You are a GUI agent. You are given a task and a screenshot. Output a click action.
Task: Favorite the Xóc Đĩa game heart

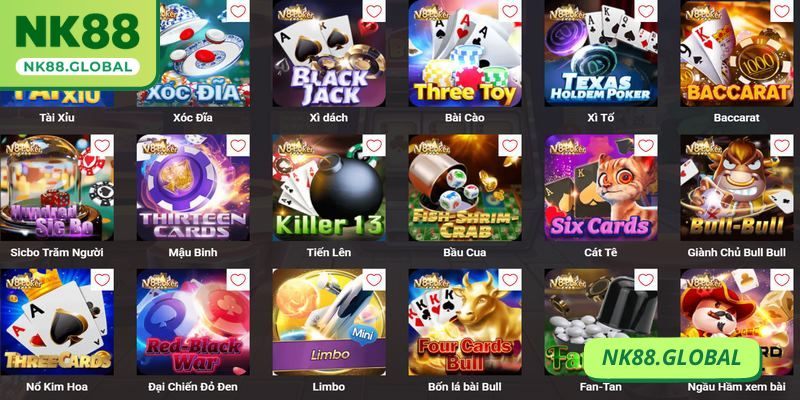point(238,11)
